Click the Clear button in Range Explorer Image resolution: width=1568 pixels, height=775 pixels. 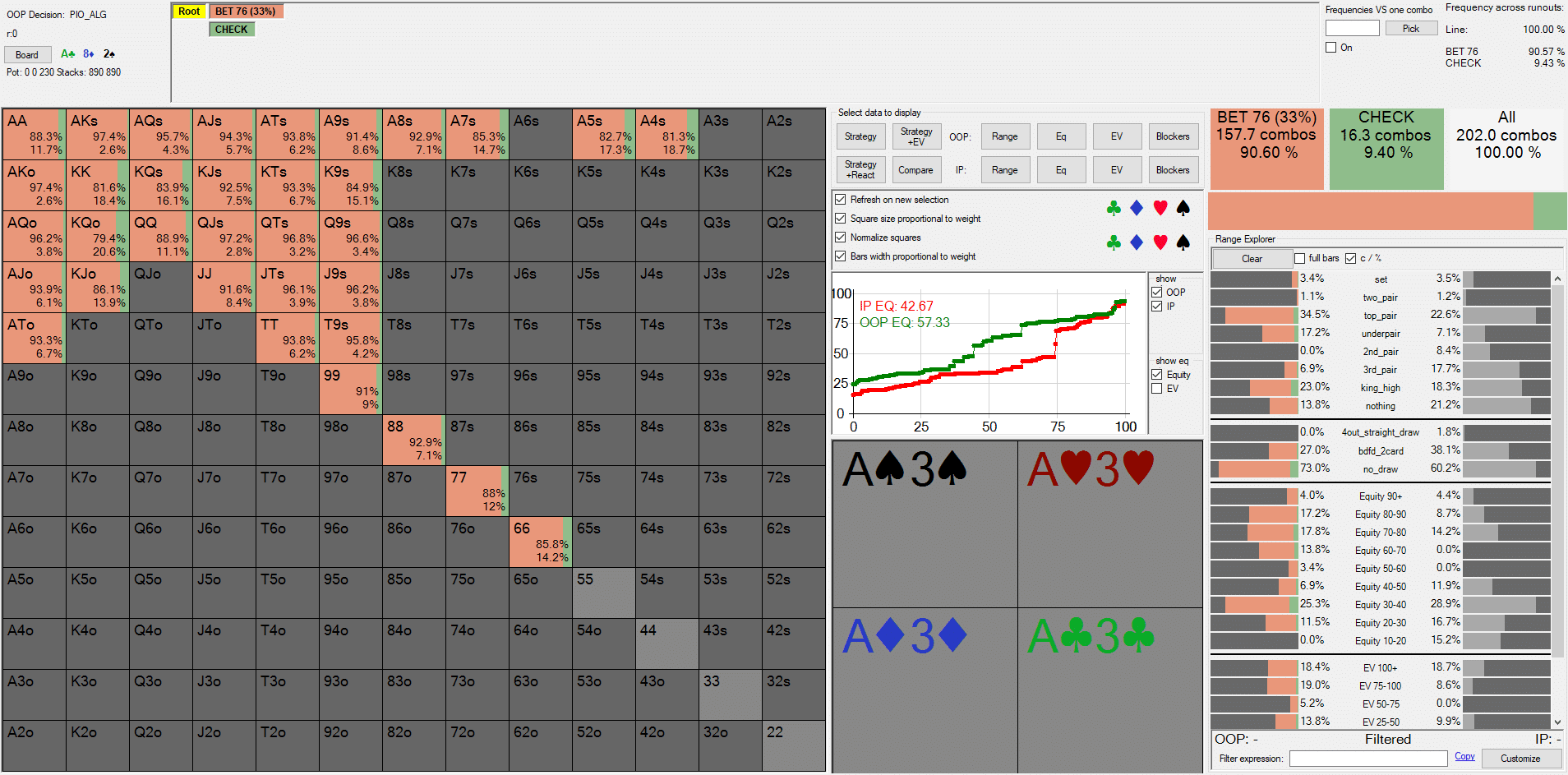point(1252,259)
